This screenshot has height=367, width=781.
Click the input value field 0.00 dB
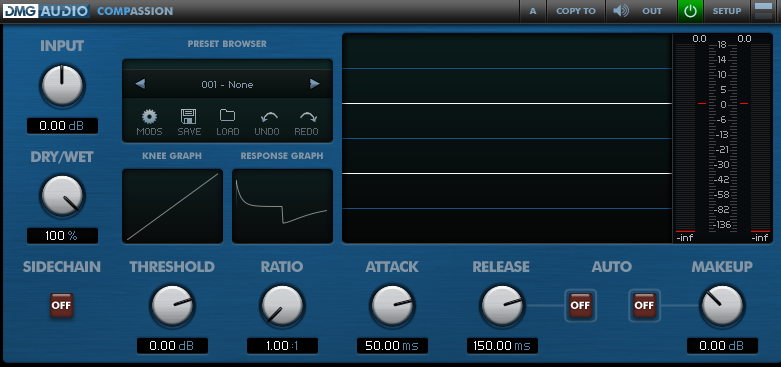[x=62, y=126]
